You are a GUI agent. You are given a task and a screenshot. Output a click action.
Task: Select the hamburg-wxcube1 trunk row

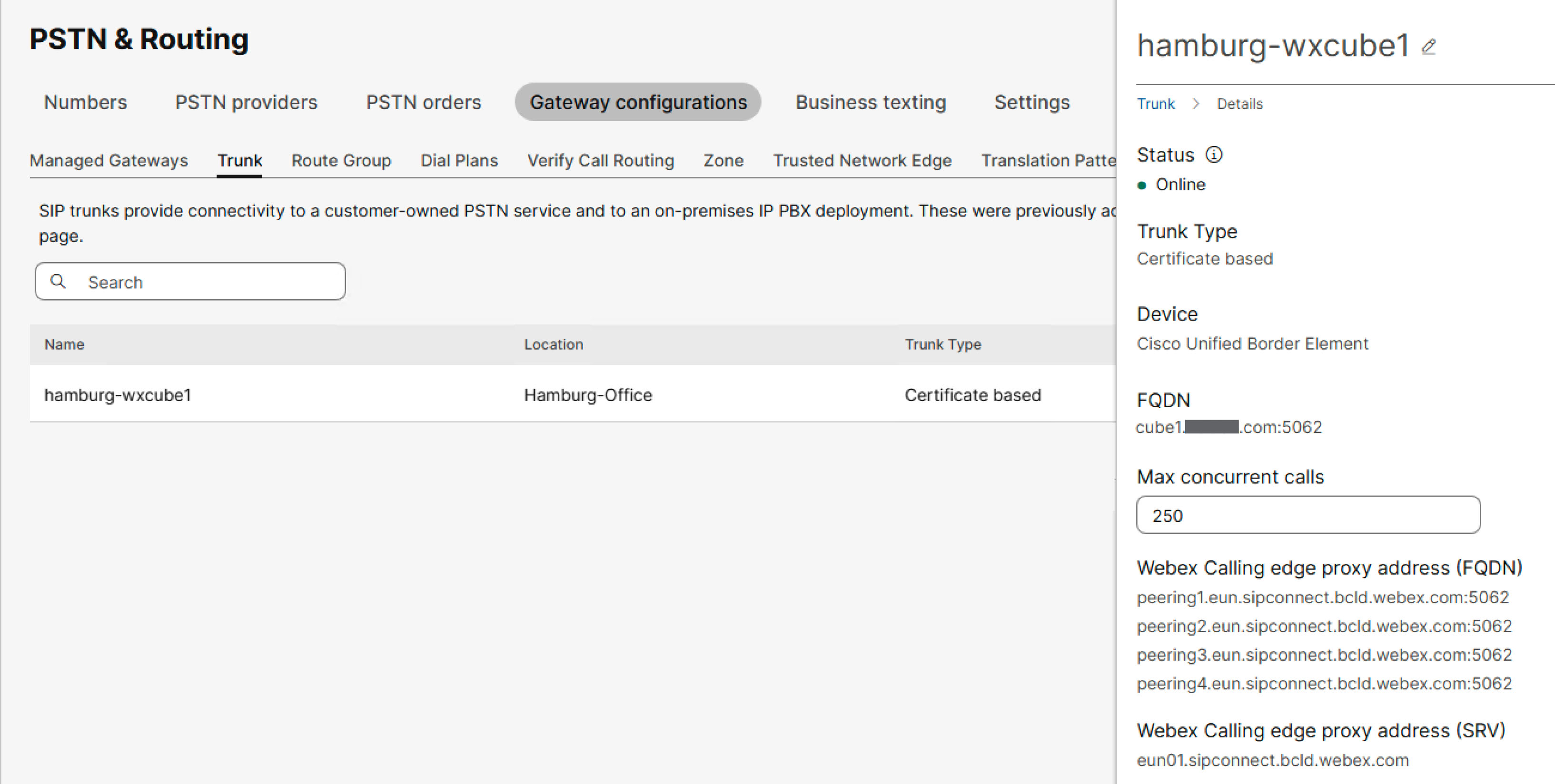117,395
